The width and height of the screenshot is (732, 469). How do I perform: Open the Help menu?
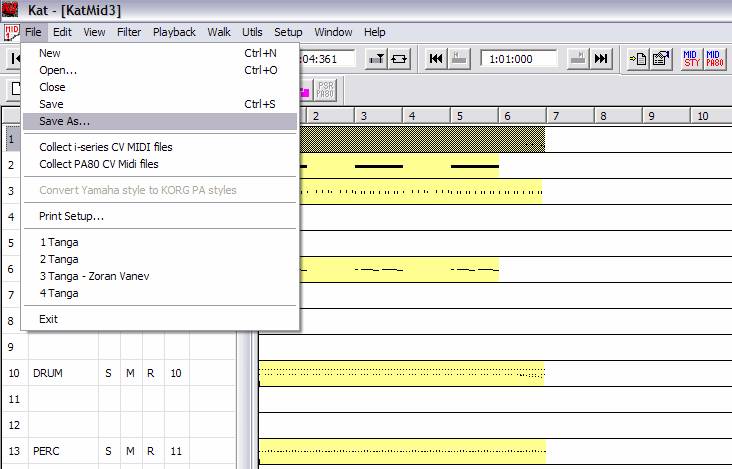tap(374, 32)
